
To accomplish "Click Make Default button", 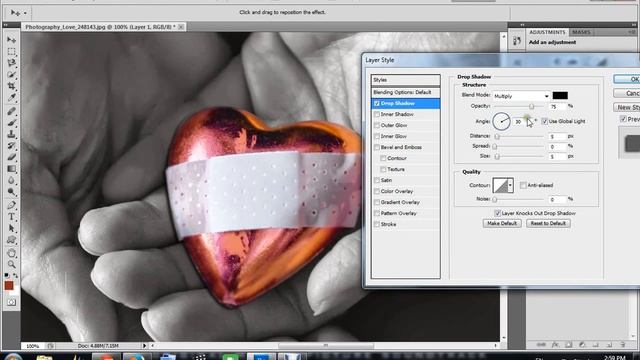I will pyautogui.click(x=502, y=224).
